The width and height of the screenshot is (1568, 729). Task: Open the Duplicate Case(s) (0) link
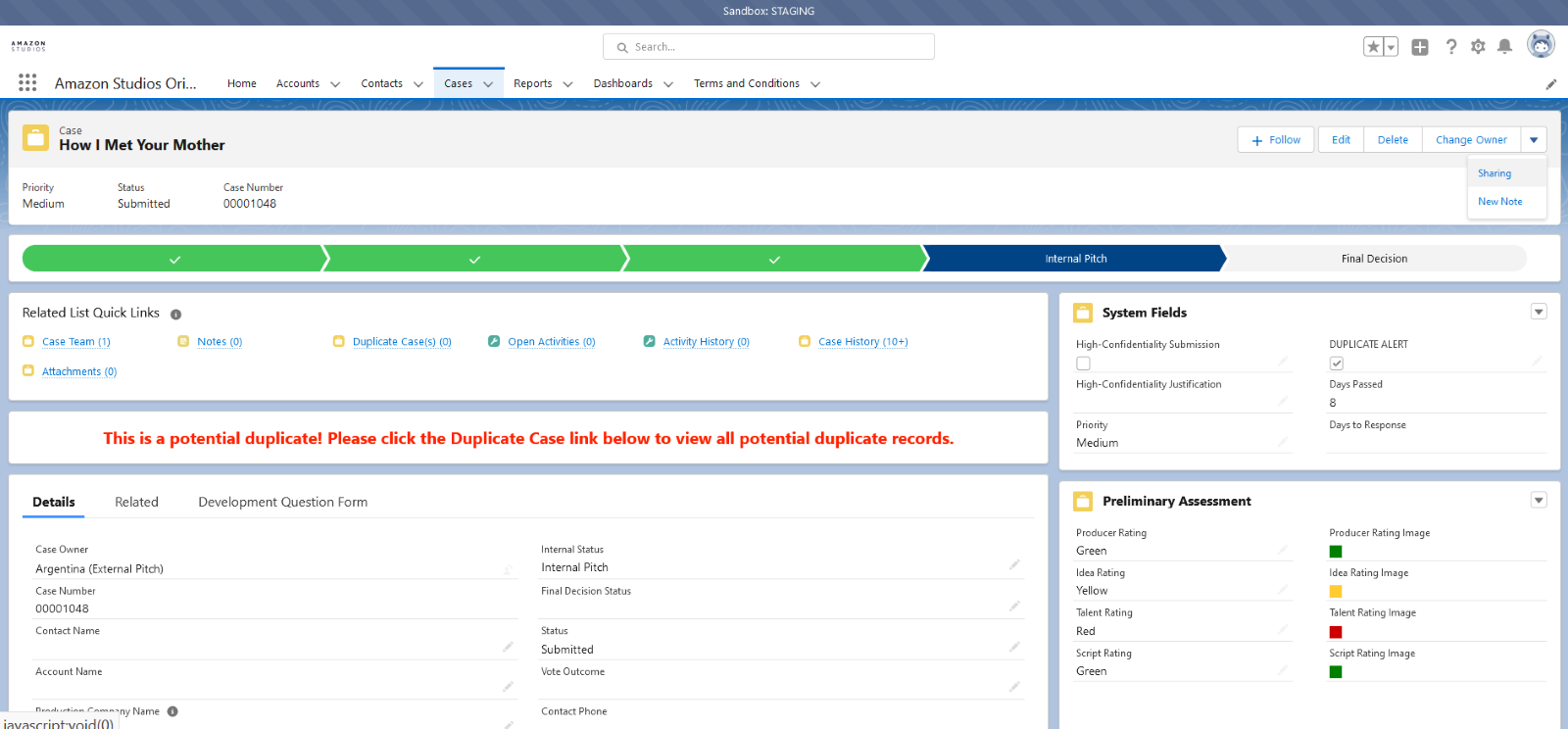(402, 342)
